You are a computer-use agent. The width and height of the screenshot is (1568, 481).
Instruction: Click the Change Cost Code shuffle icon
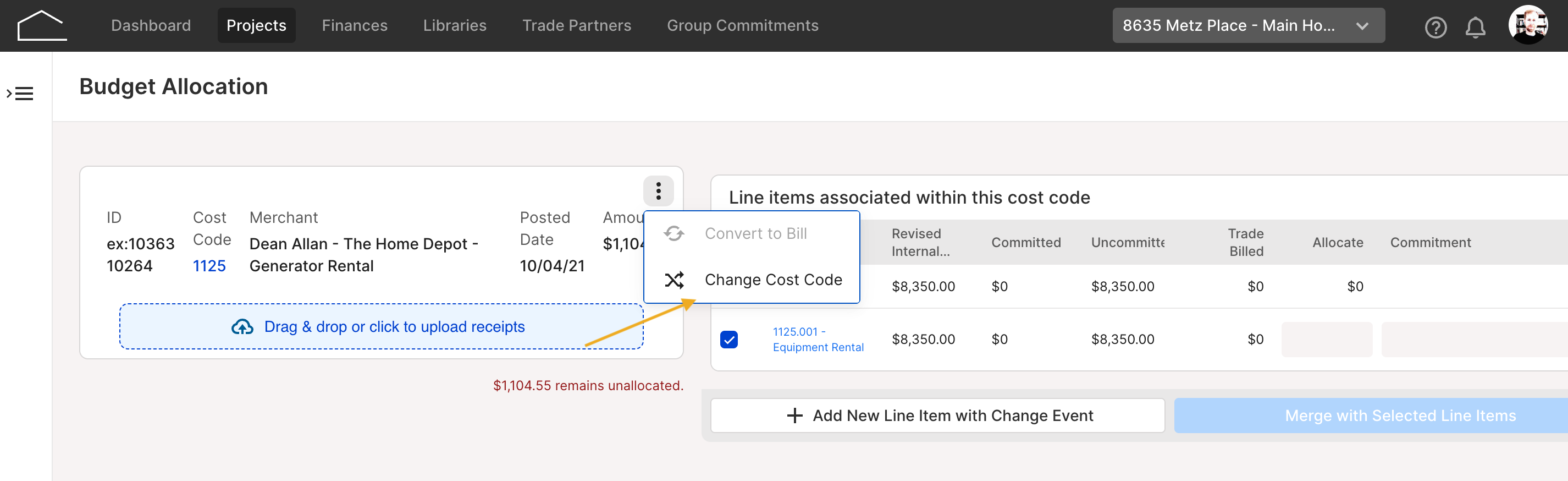(x=674, y=280)
